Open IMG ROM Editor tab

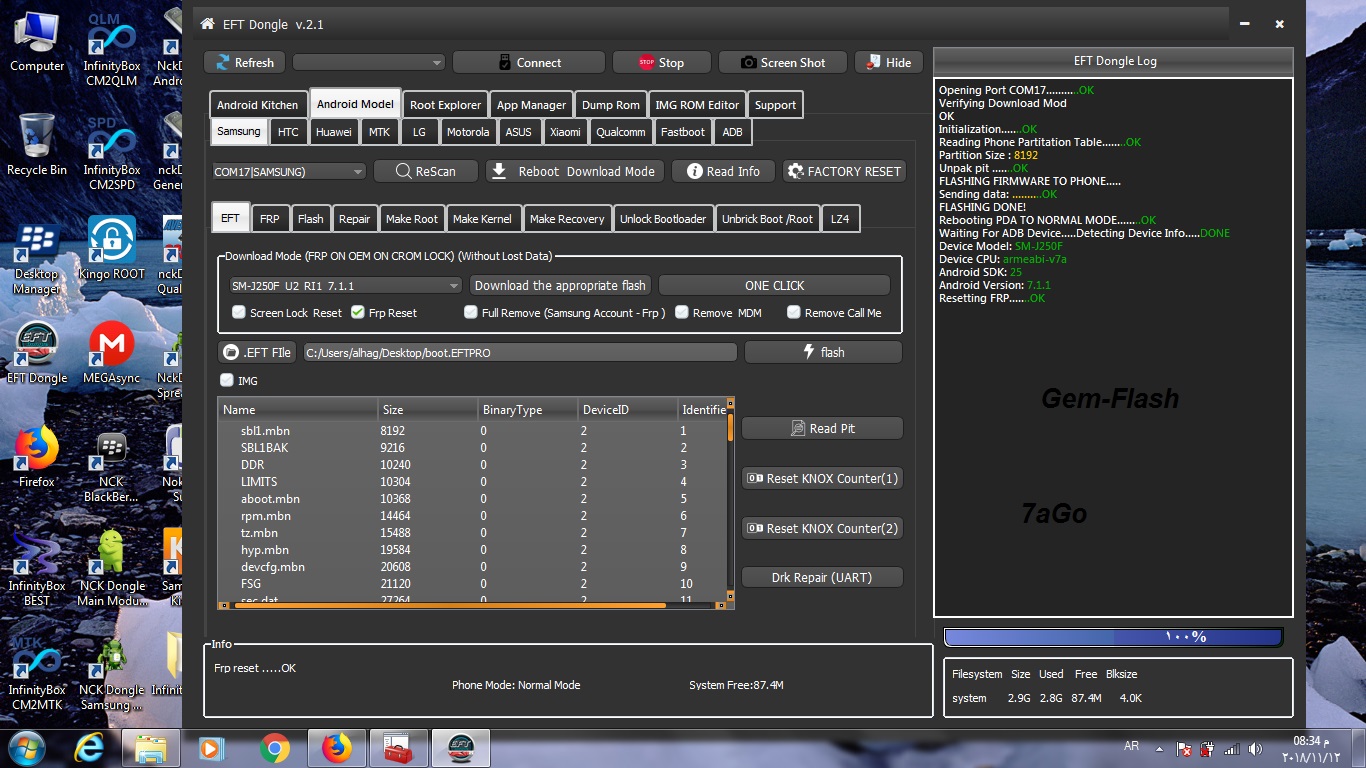click(697, 105)
